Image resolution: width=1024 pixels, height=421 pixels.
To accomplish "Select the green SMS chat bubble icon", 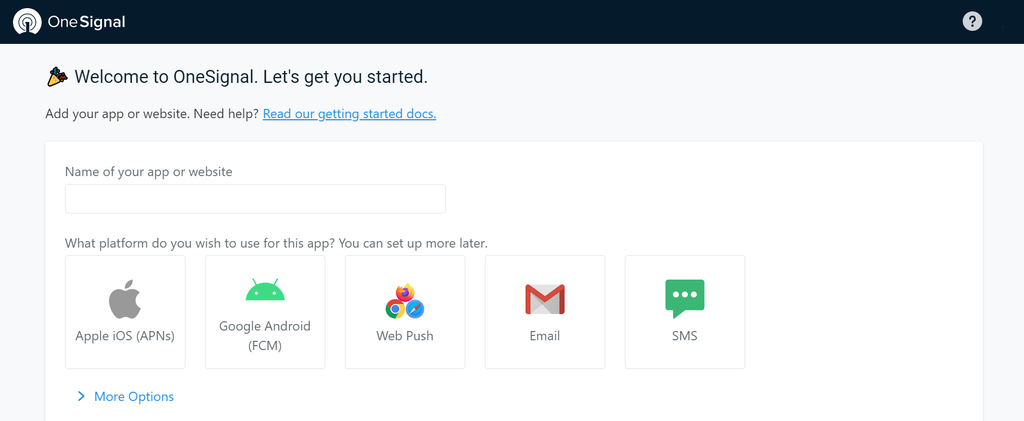I will 684,298.
